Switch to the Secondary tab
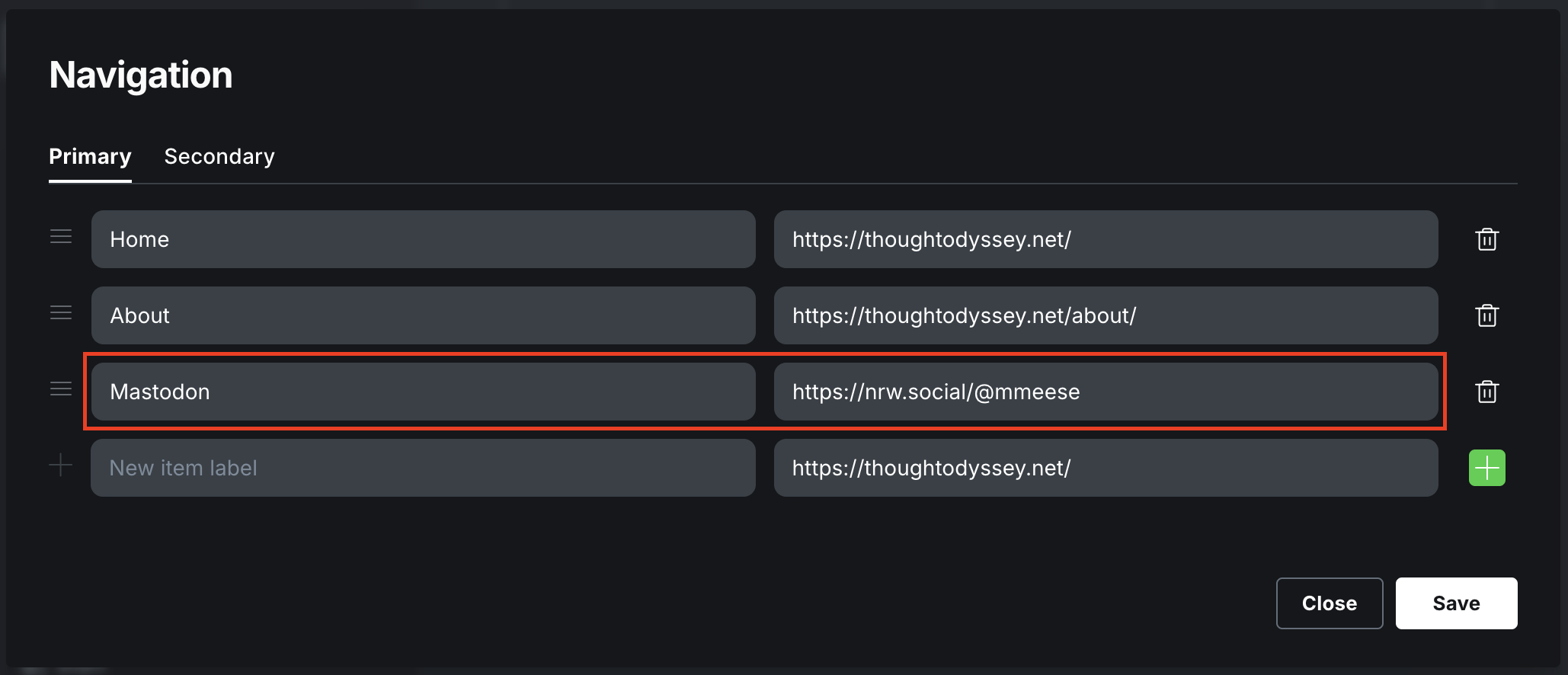Viewport: 1568px width, 675px height. 219,157
